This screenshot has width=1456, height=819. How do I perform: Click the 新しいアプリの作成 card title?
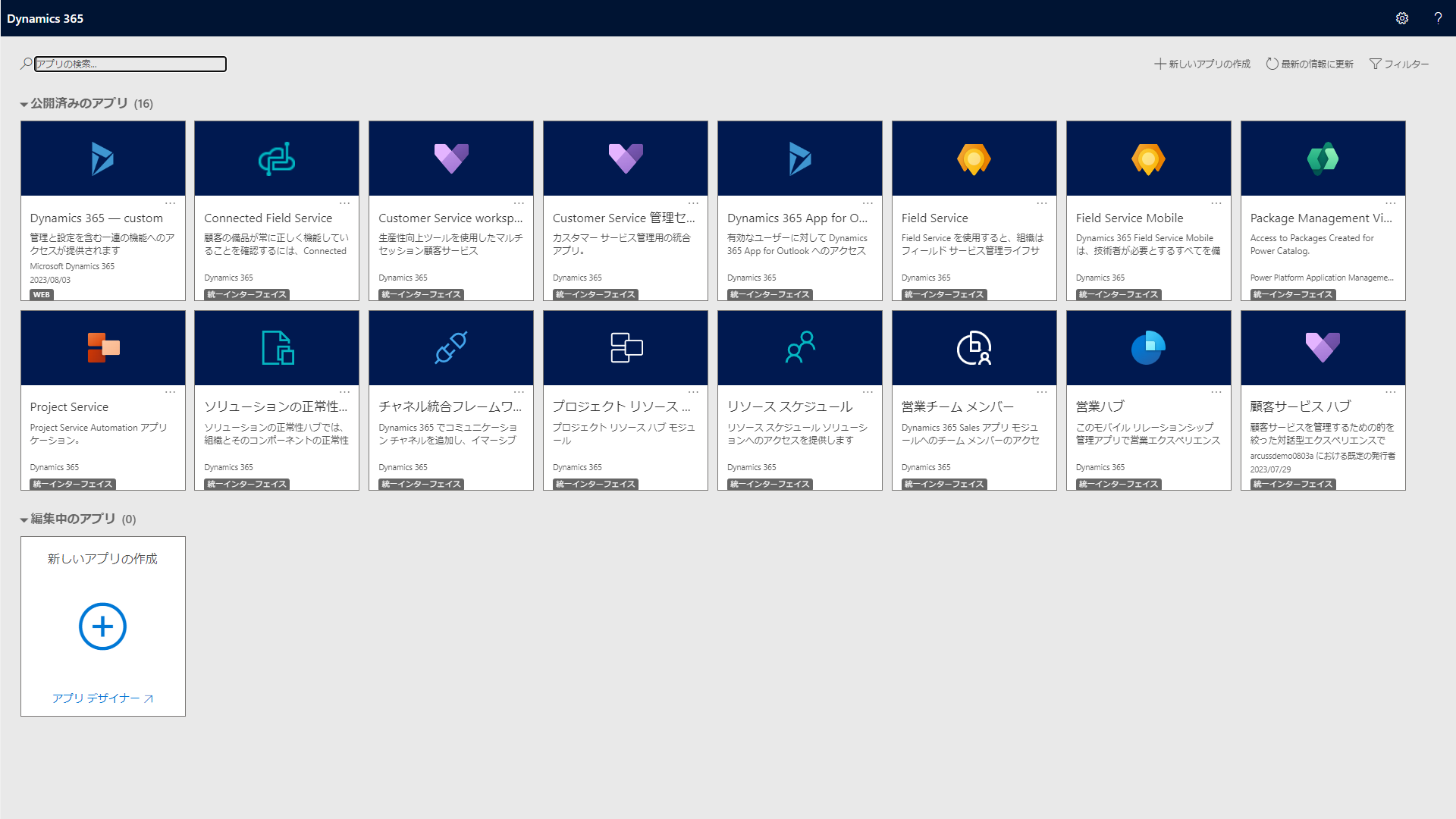(x=102, y=559)
